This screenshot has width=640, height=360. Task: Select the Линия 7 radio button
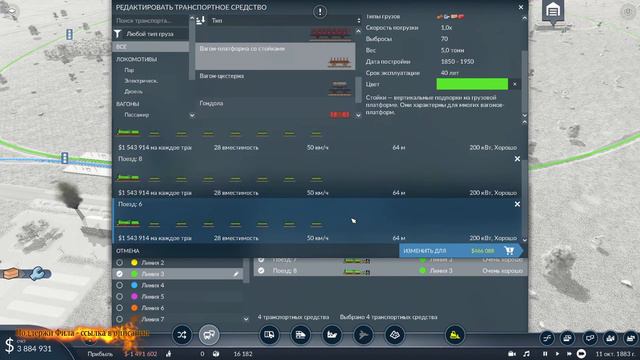click(x=119, y=319)
